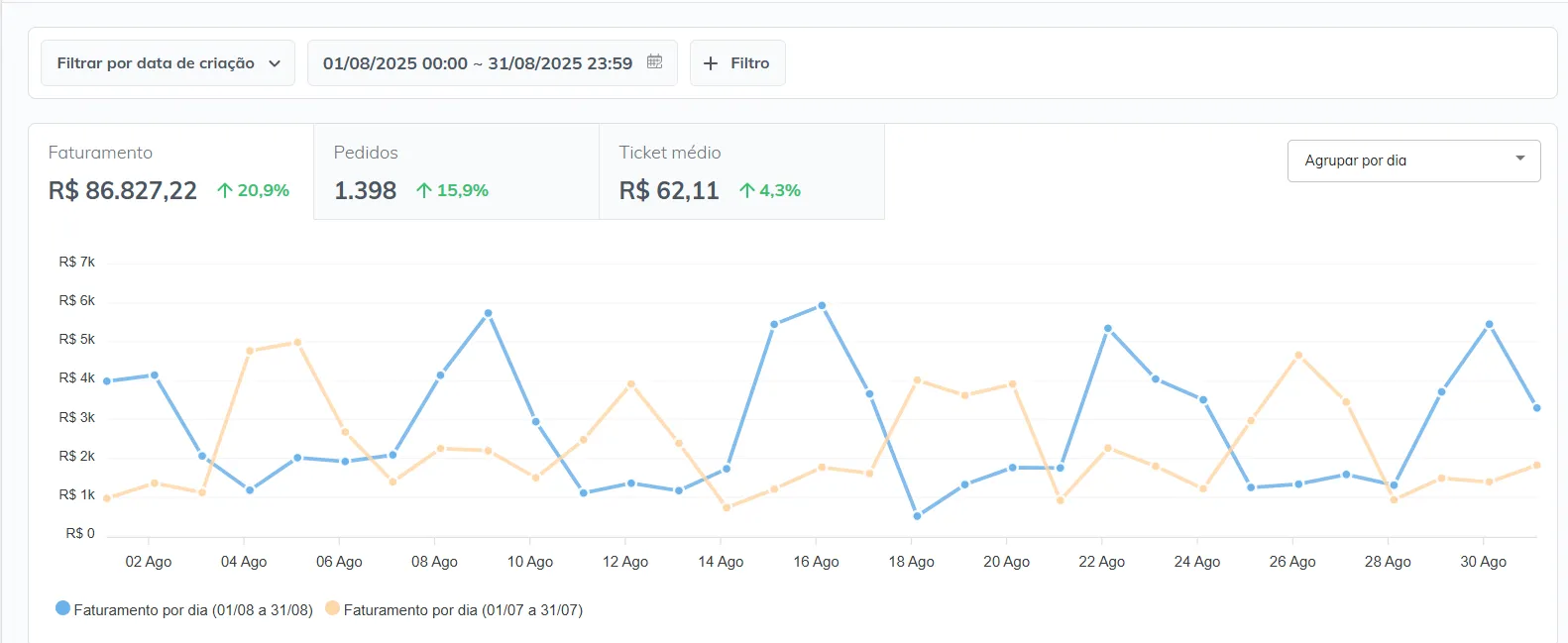Toggle the orange legend series 01/07 a 31/07
This screenshot has width=1568, height=643.
pos(333,608)
